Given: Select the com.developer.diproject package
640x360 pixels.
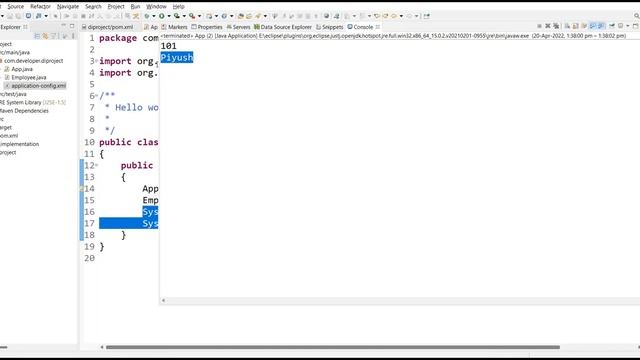Looking at the screenshot, I should [x=33, y=61].
